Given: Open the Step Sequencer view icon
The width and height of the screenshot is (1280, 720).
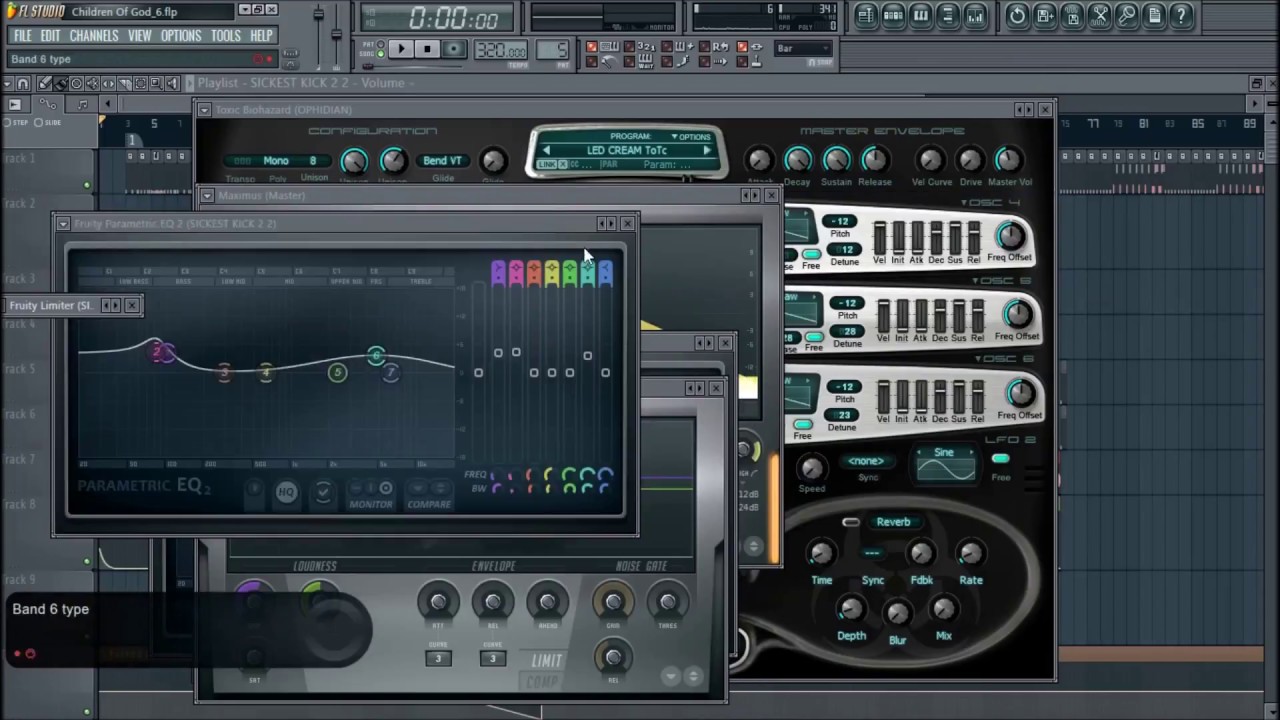Looking at the screenshot, I should coord(893,15).
